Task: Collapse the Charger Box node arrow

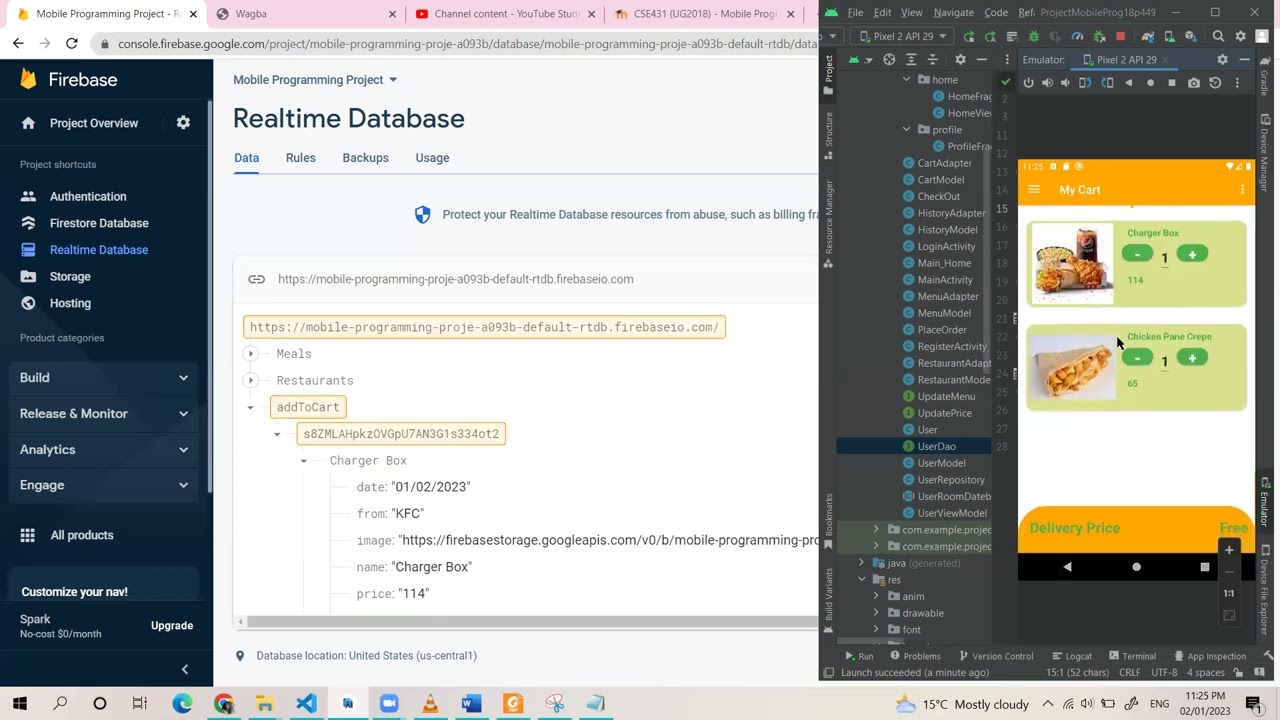Action: tap(304, 460)
